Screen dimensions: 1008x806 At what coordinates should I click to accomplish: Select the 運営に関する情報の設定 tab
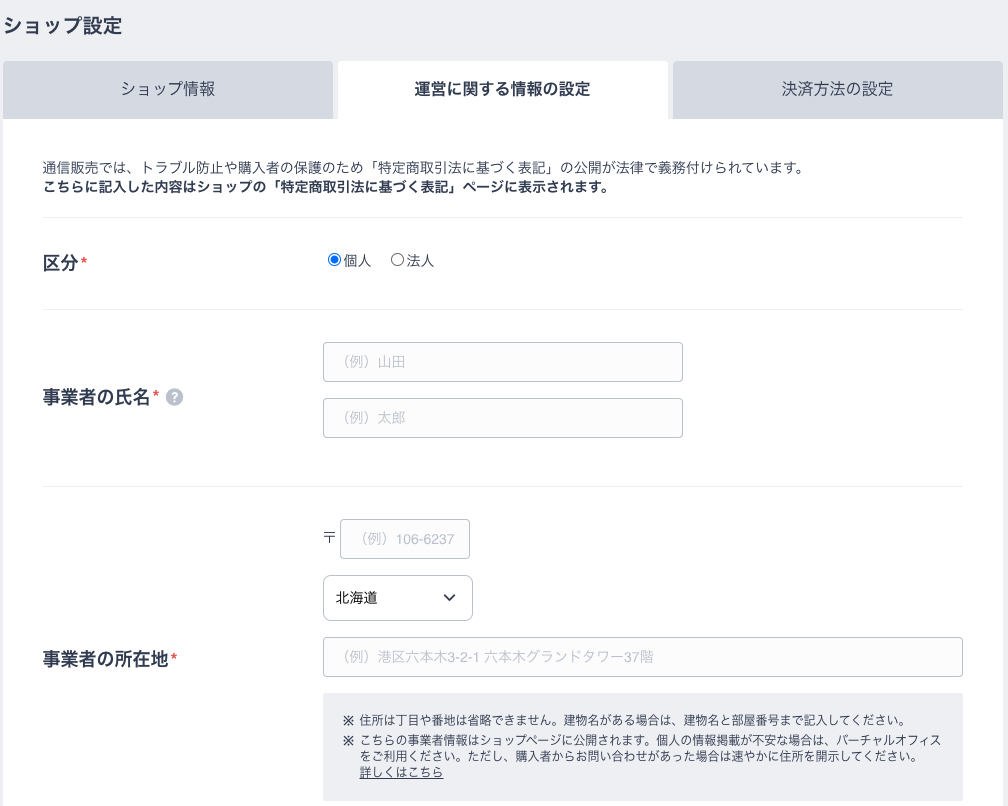click(503, 90)
